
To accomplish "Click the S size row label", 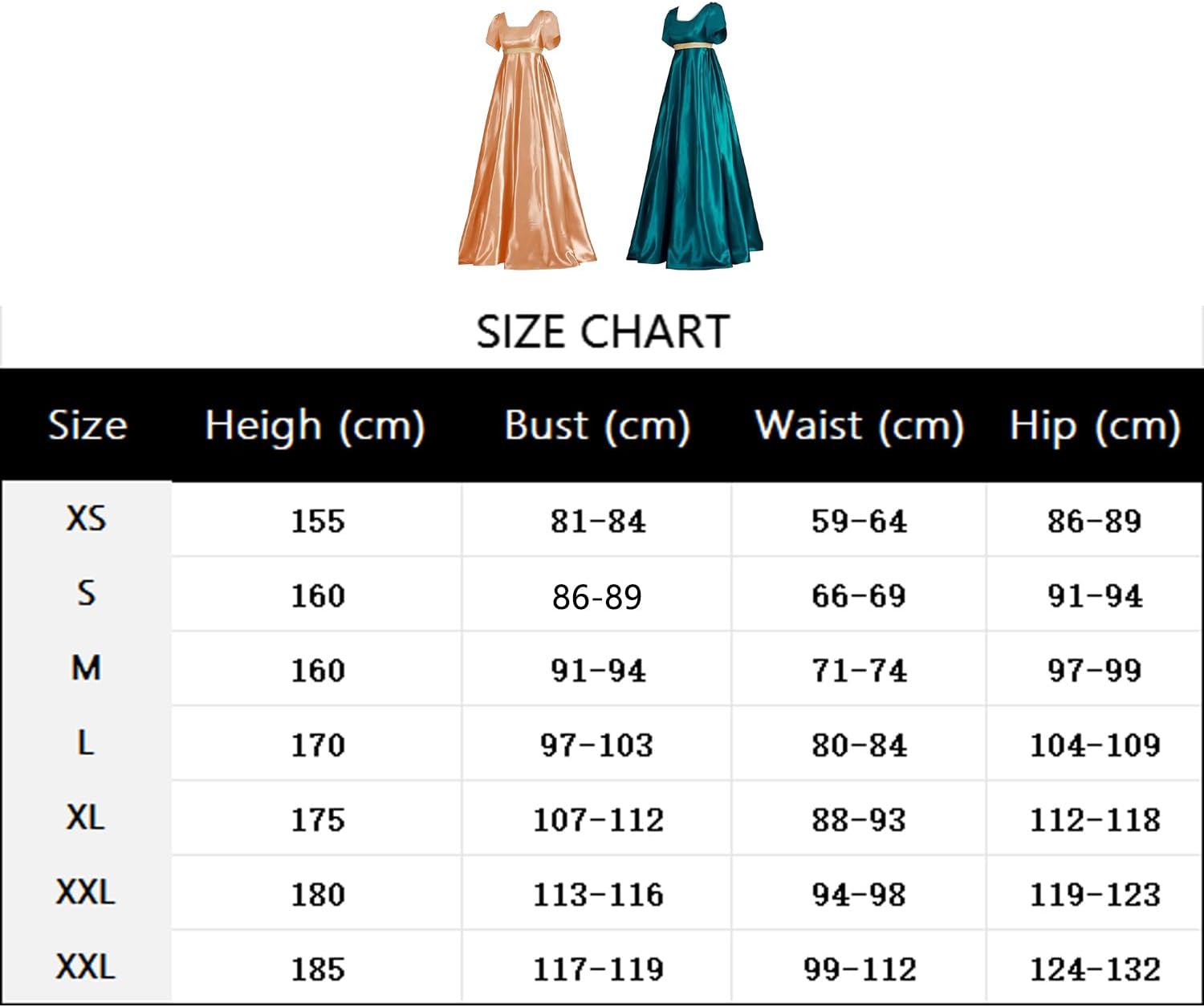I will 86,594.
